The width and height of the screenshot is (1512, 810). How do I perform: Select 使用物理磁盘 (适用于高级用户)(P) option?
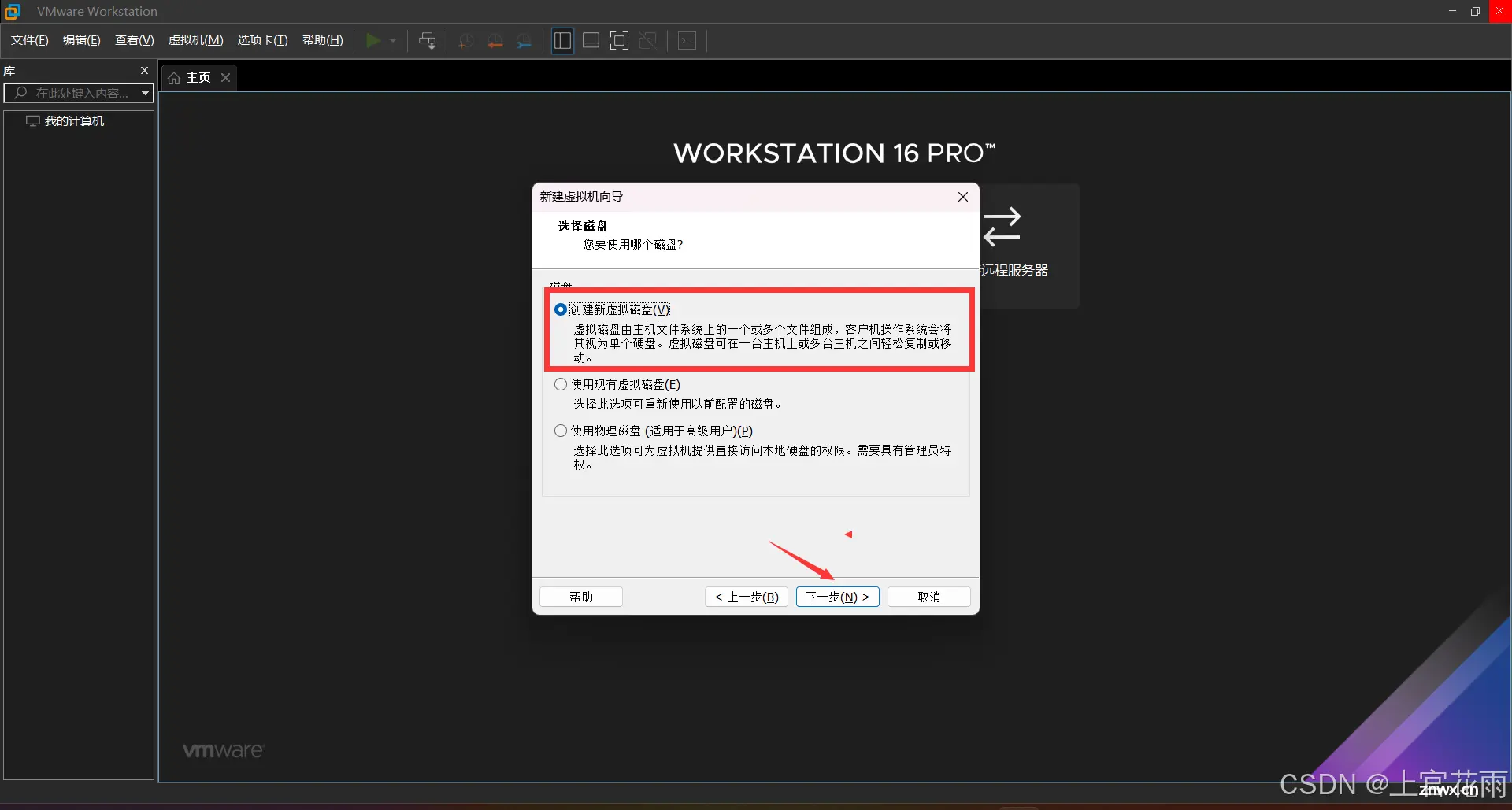pos(561,431)
